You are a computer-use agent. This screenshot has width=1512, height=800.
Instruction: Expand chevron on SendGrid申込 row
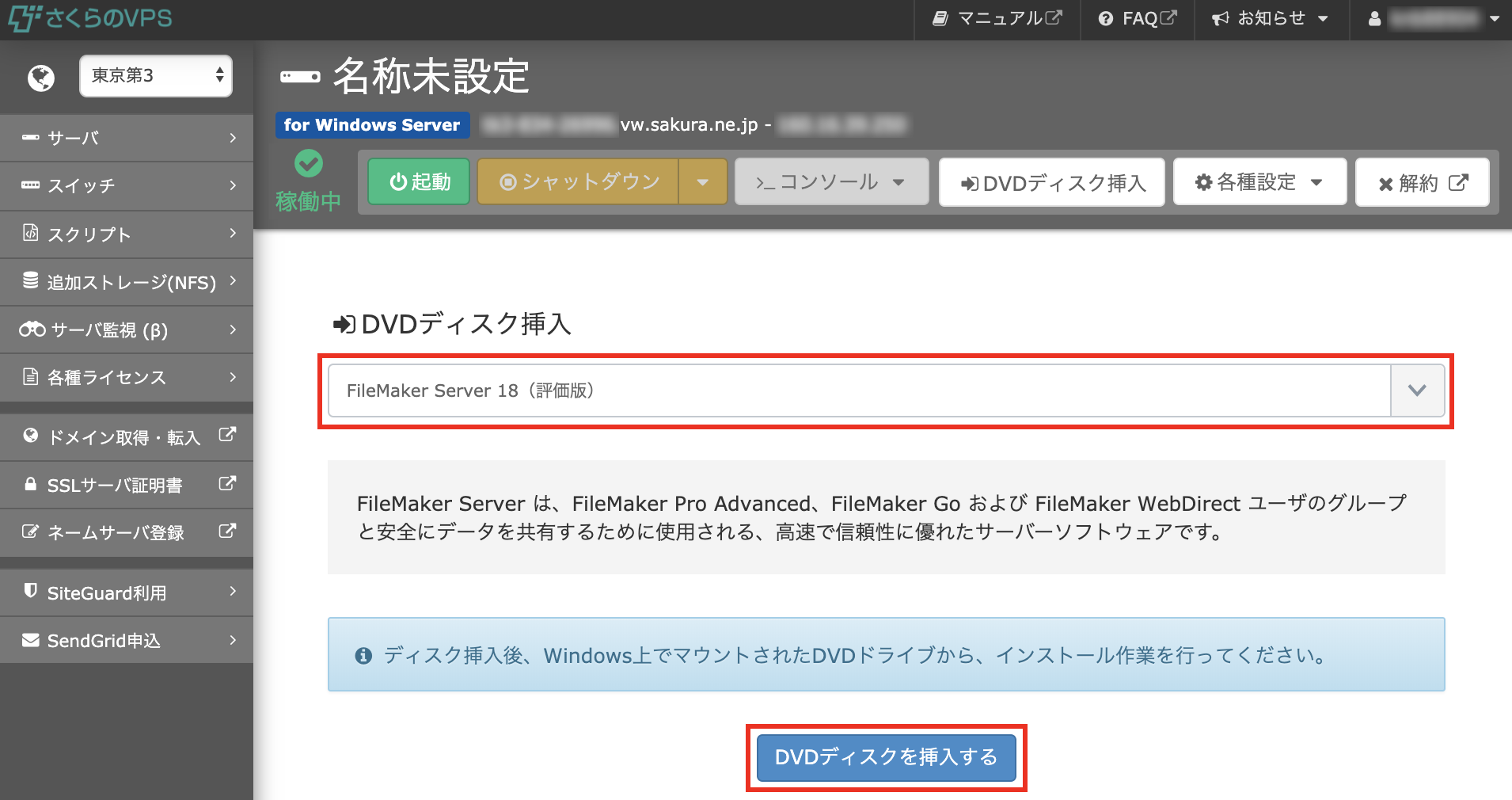[233, 639]
